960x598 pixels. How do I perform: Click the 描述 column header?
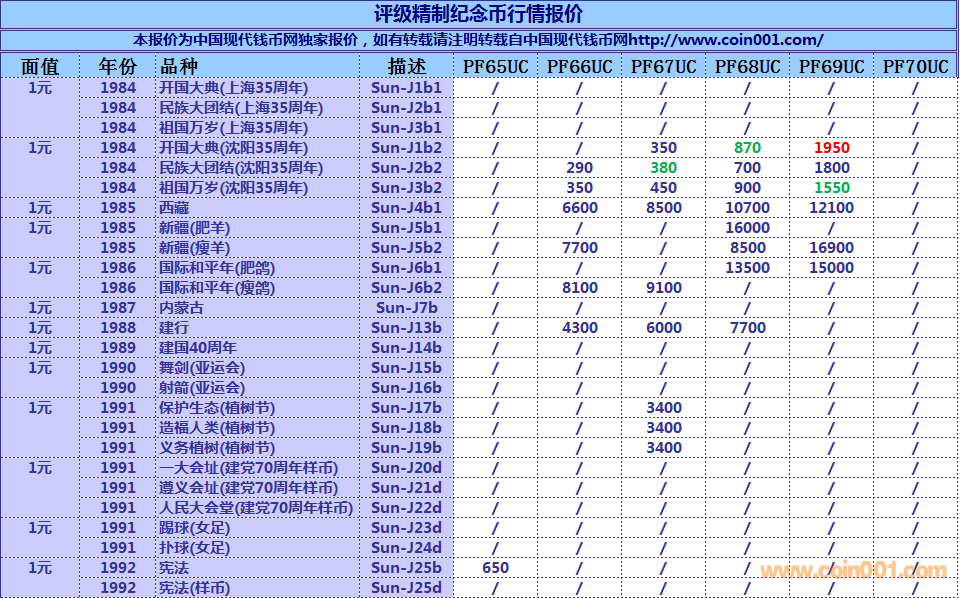[406, 67]
